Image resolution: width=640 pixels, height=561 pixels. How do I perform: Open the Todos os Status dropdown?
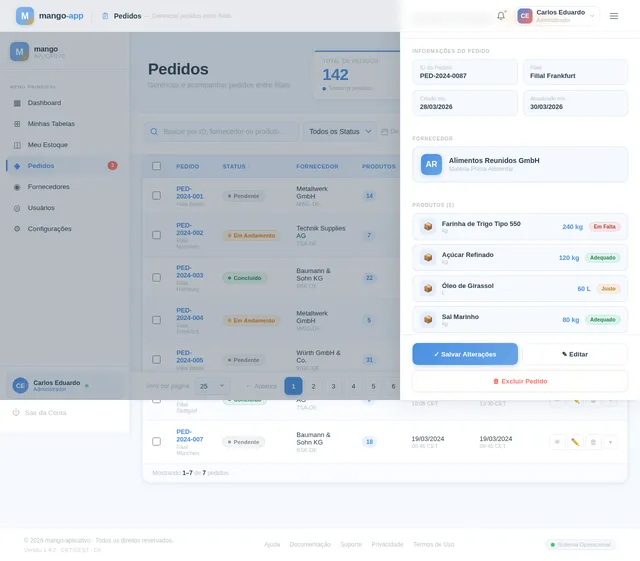click(339, 131)
